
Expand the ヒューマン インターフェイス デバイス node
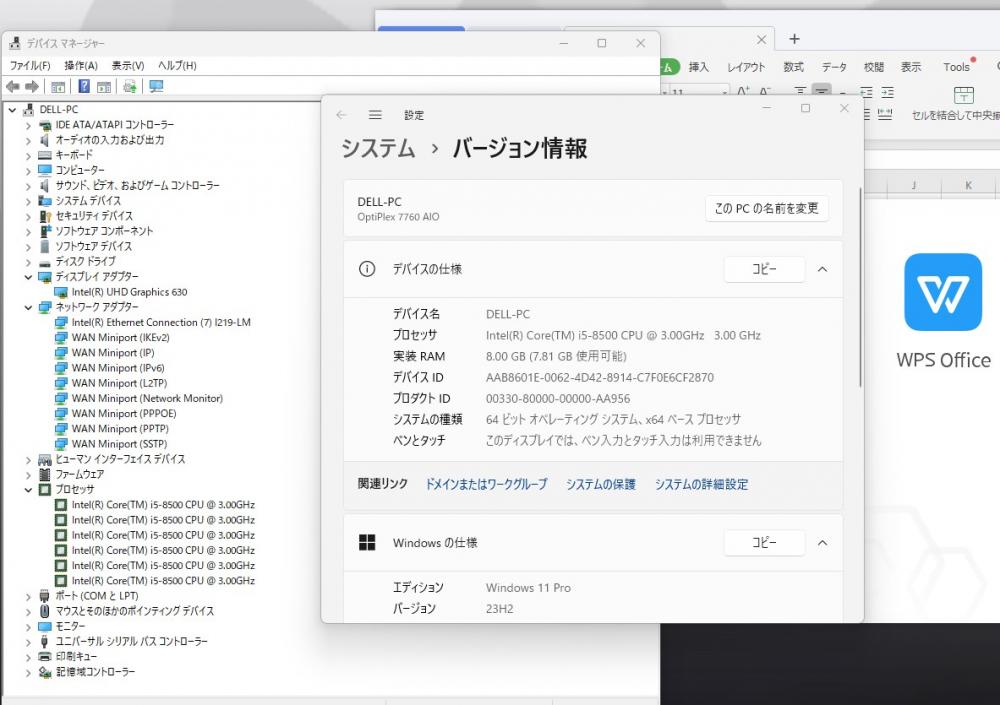[28, 459]
